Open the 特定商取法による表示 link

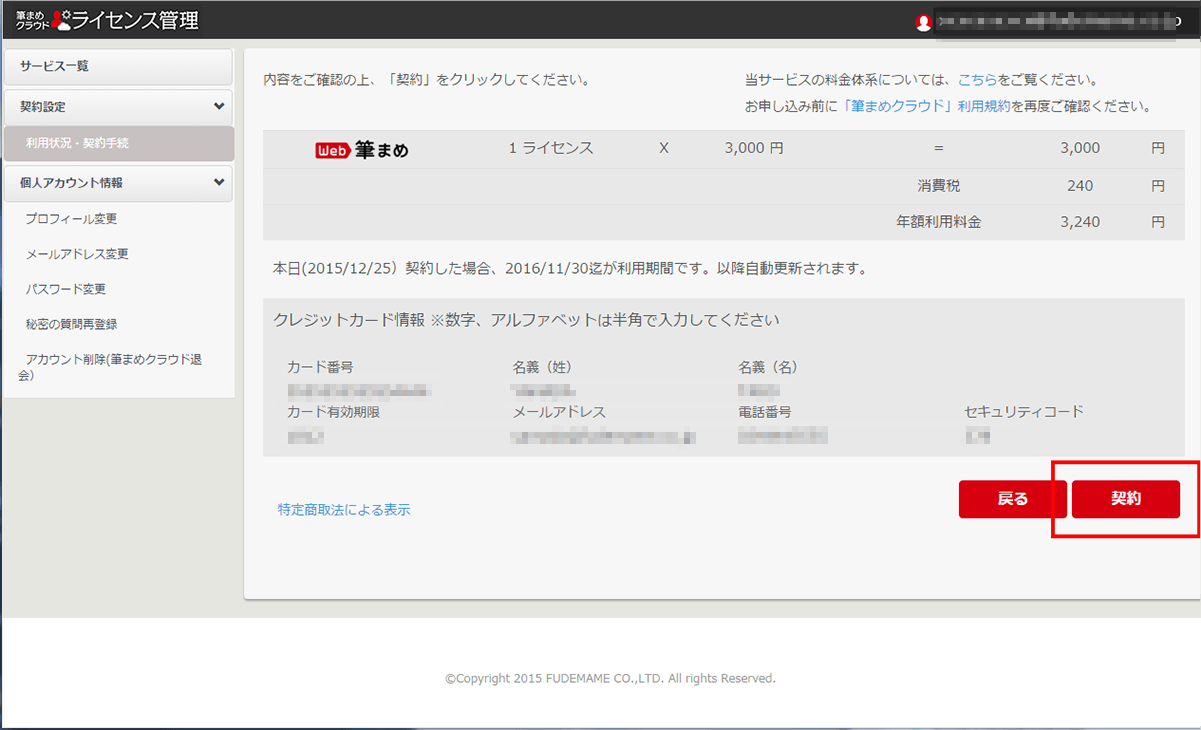coord(344,510)
